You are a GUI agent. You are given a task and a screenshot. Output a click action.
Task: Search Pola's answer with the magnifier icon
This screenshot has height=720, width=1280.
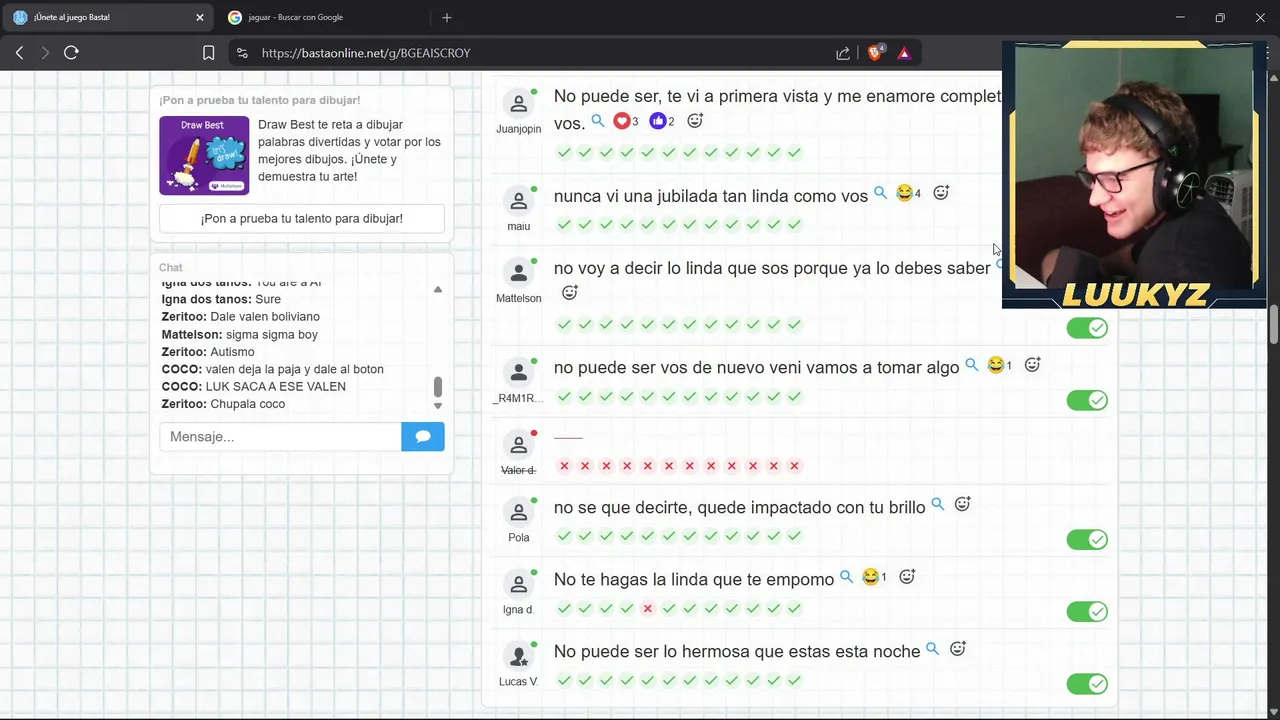tap(938, 505)
